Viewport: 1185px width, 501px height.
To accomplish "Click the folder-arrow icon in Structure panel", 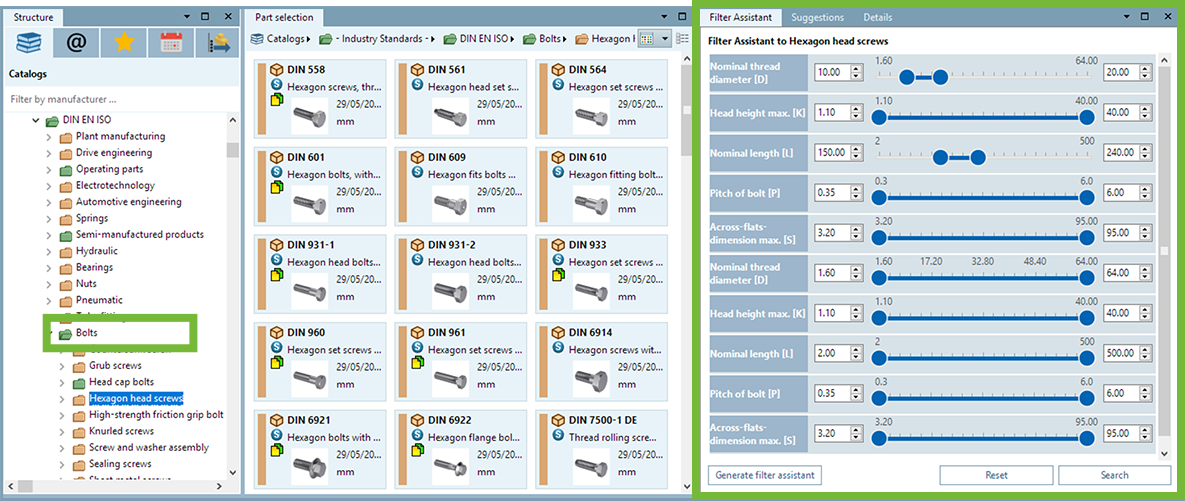I will (x=218, y=43).
